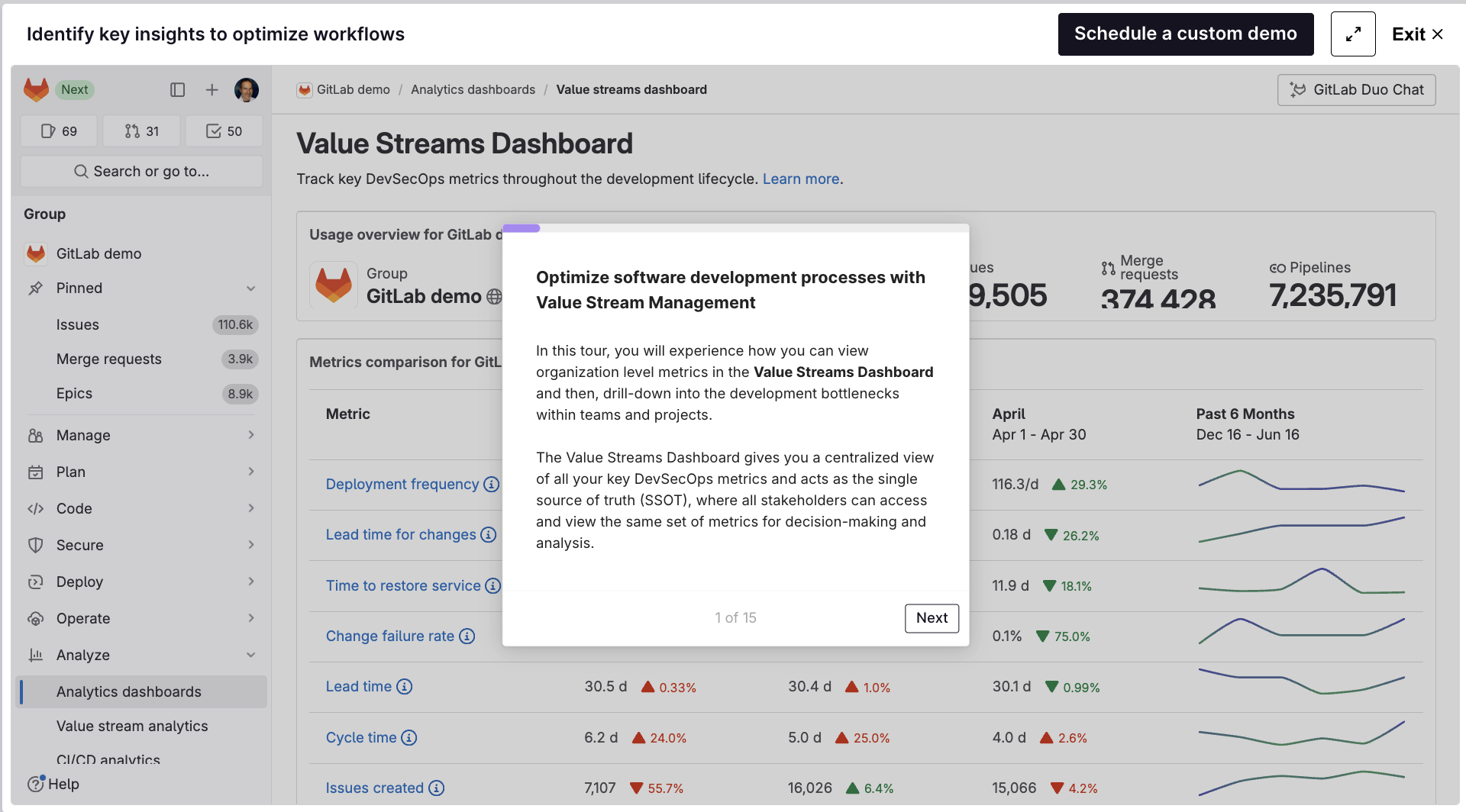Open the Help menu
Screen dimensions: 1466x812
coord(53,784)
